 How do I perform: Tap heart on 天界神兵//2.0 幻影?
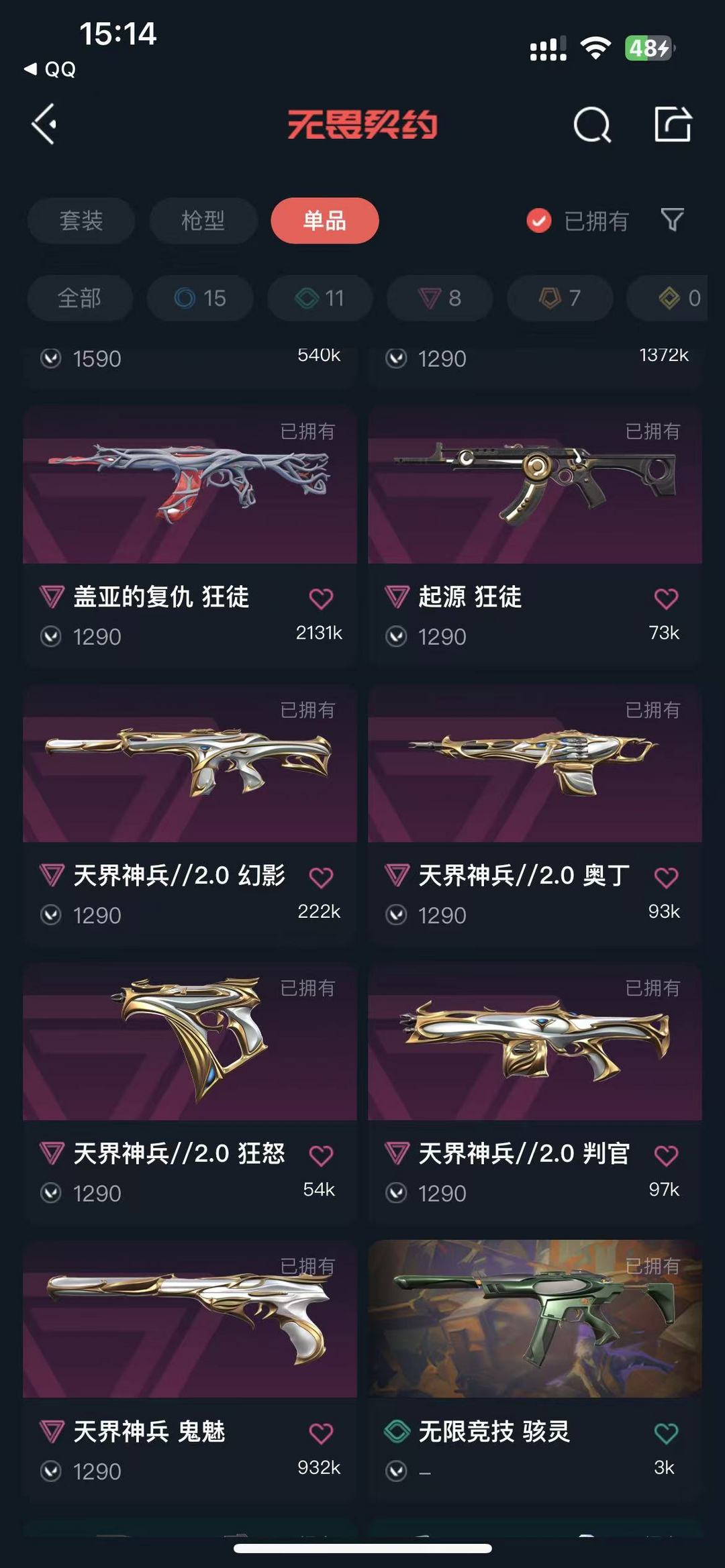tap(321, 877)
